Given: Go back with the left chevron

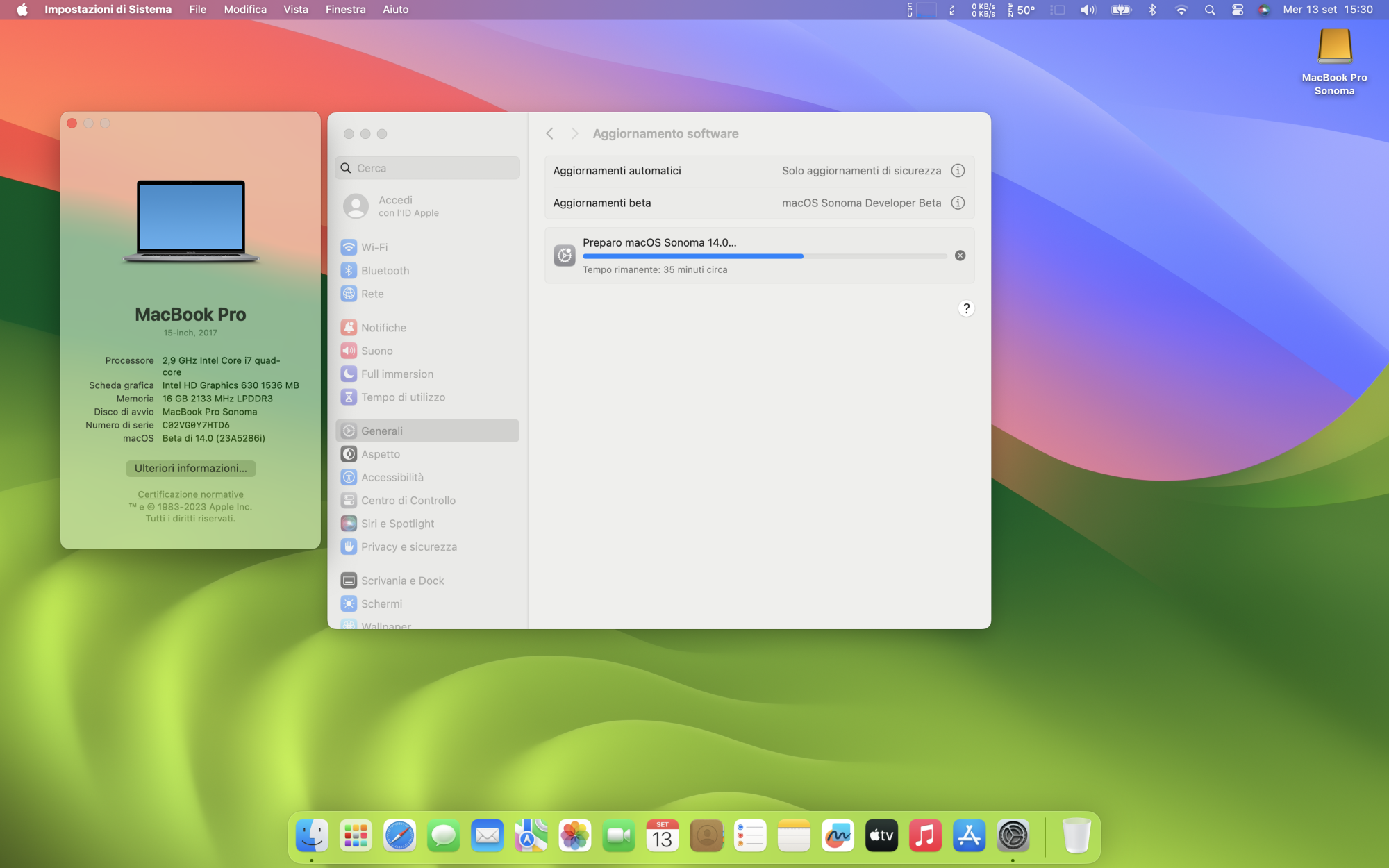Looking at the screenshot, I should [x=549, y=133].
